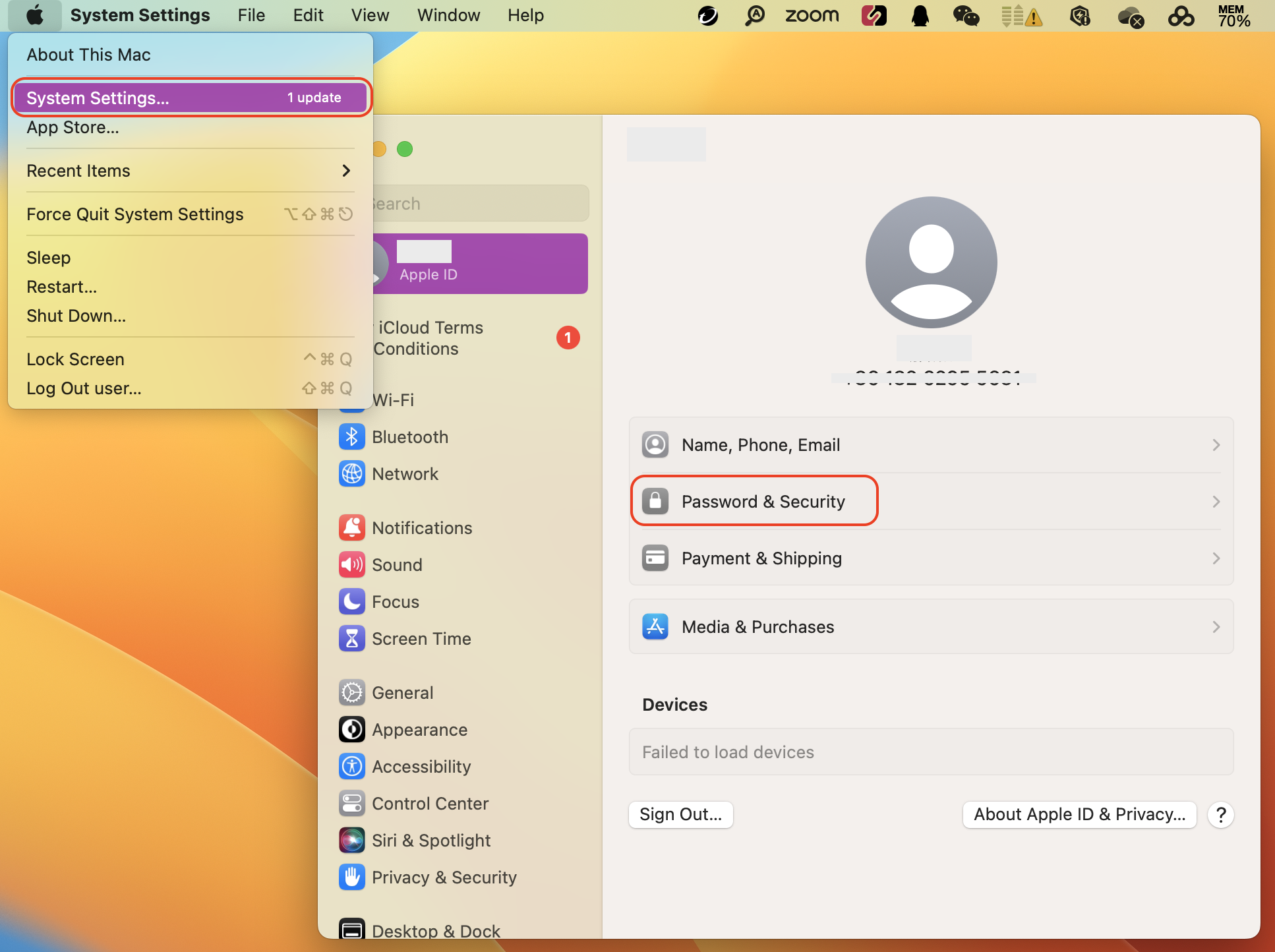Open Accessibility icon in sidebar
The image size is (1275, 952).
coord(351,766)
